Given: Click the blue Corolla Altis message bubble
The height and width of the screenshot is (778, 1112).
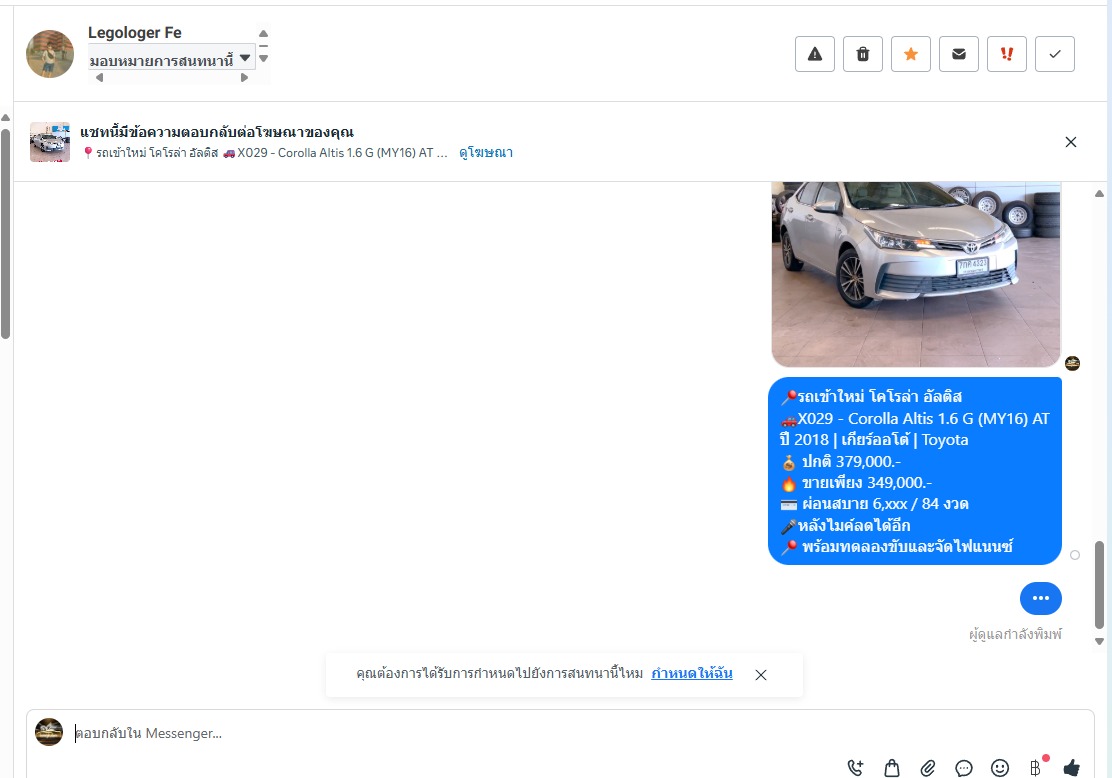Looking at the screenshot, I should (x=915, y=471).
